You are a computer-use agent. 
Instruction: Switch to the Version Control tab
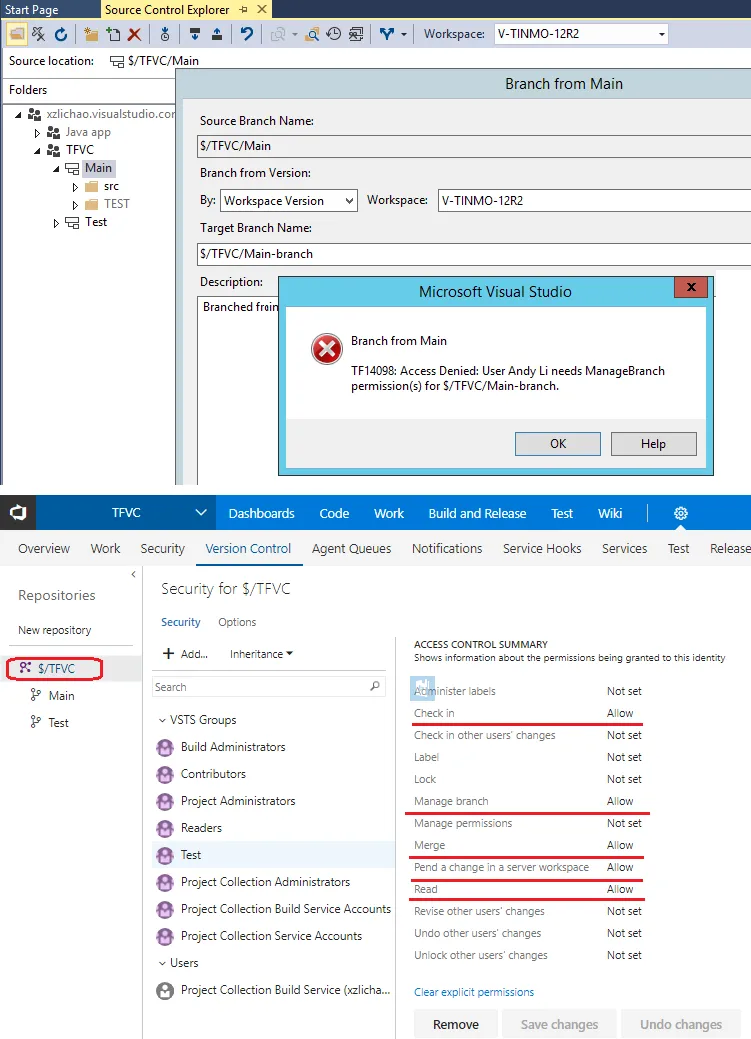pyautogui.click(x=248, y=549)
